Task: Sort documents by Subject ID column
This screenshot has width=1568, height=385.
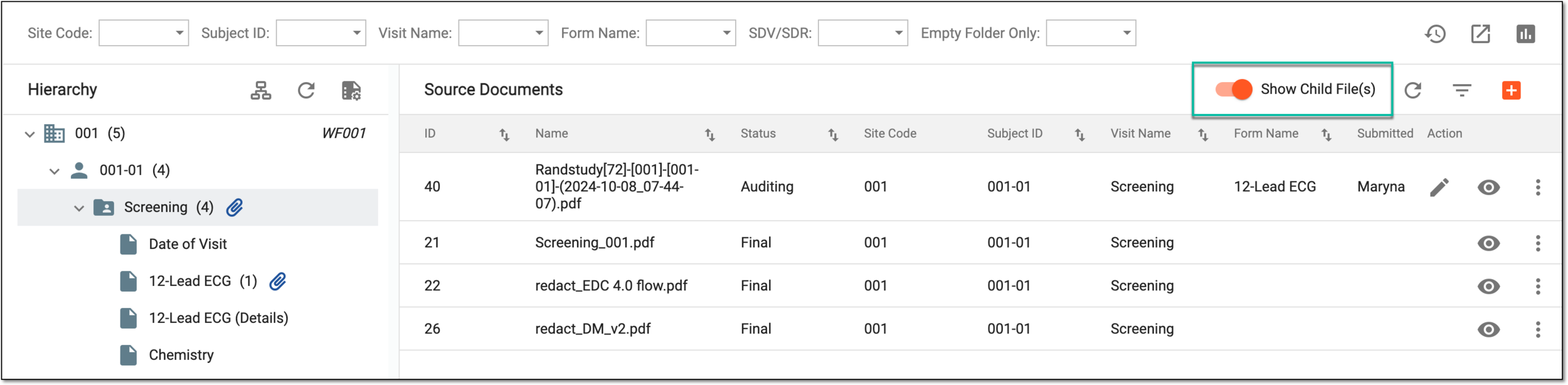Action: pyautogui.click(x=1079, y=134)
